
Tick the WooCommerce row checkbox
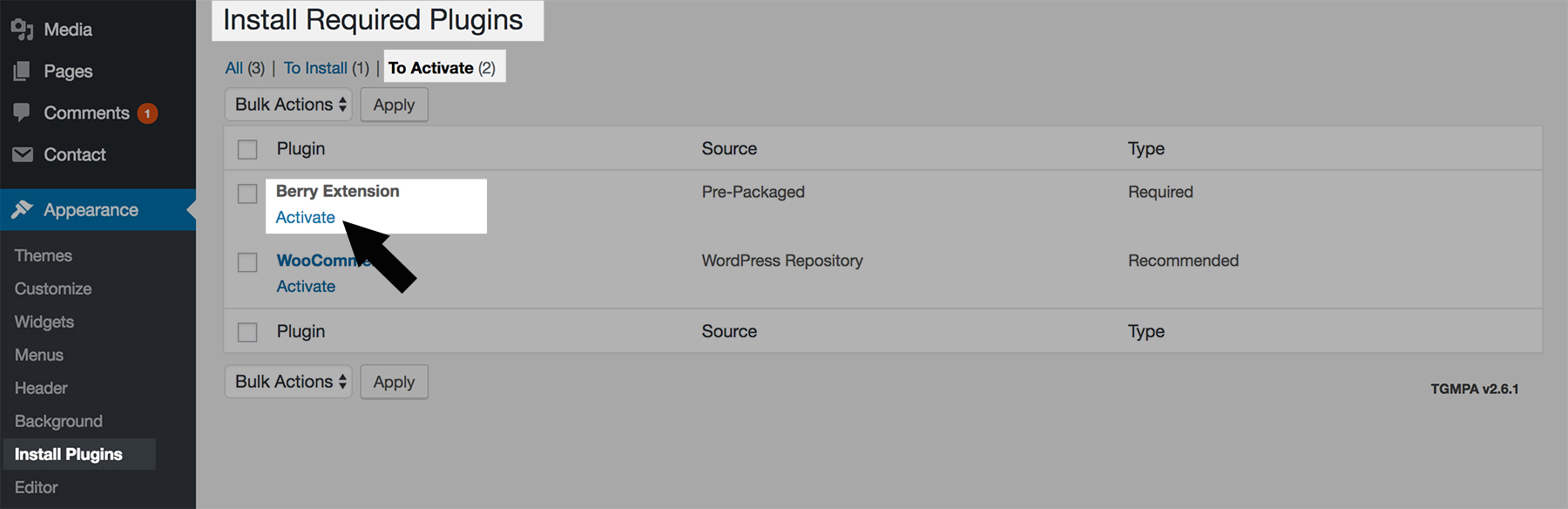247,262
